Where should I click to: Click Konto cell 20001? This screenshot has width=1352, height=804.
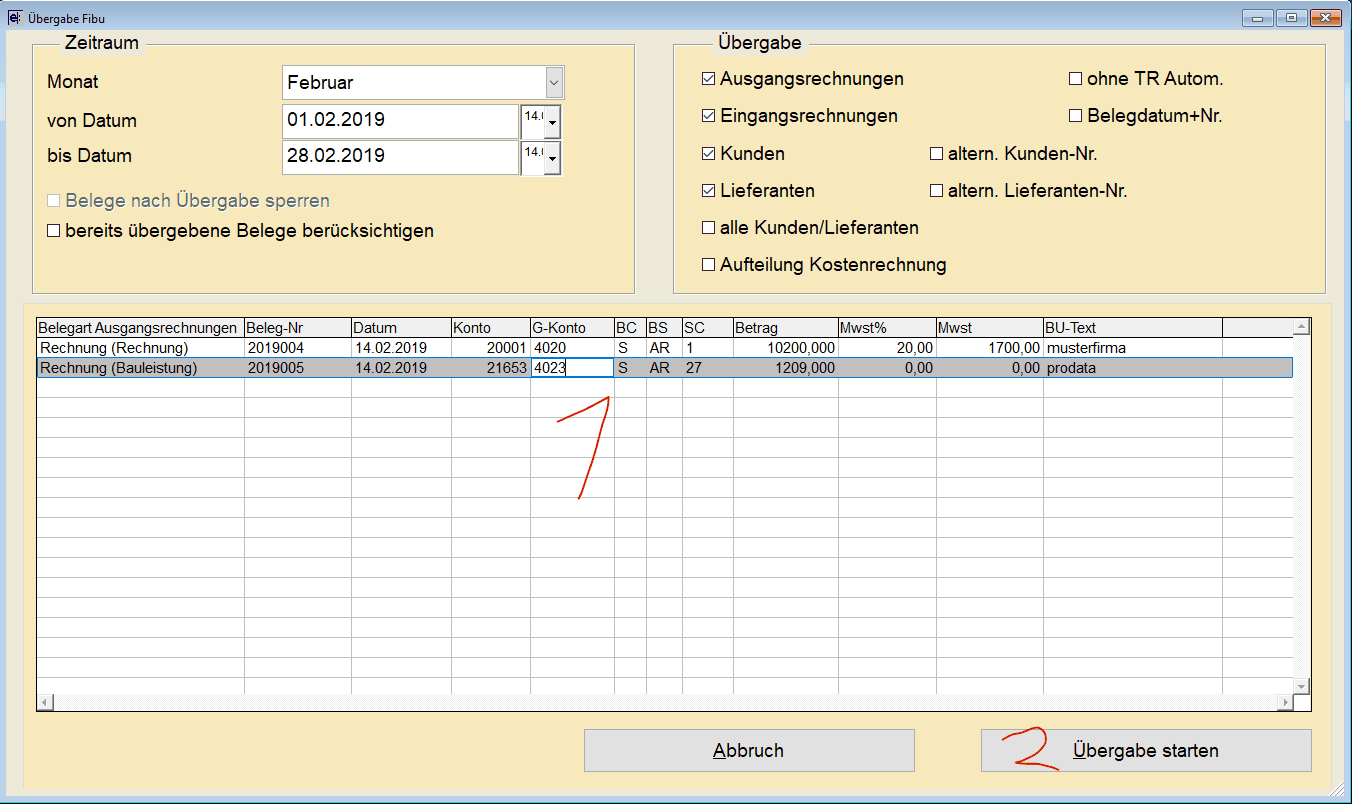(490, 348)
